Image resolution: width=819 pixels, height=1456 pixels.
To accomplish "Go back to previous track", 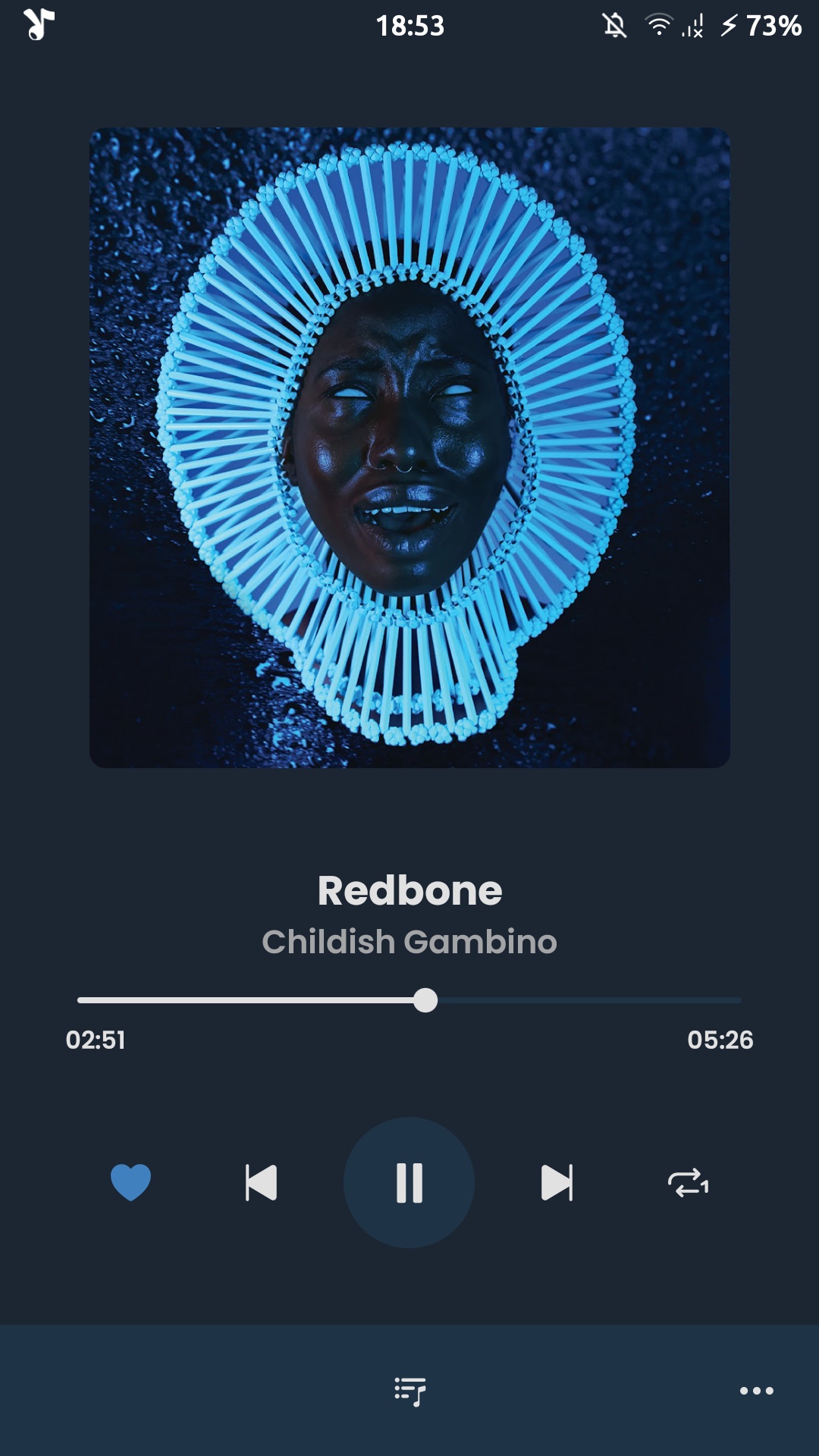I will click(x=262, y=1182).
